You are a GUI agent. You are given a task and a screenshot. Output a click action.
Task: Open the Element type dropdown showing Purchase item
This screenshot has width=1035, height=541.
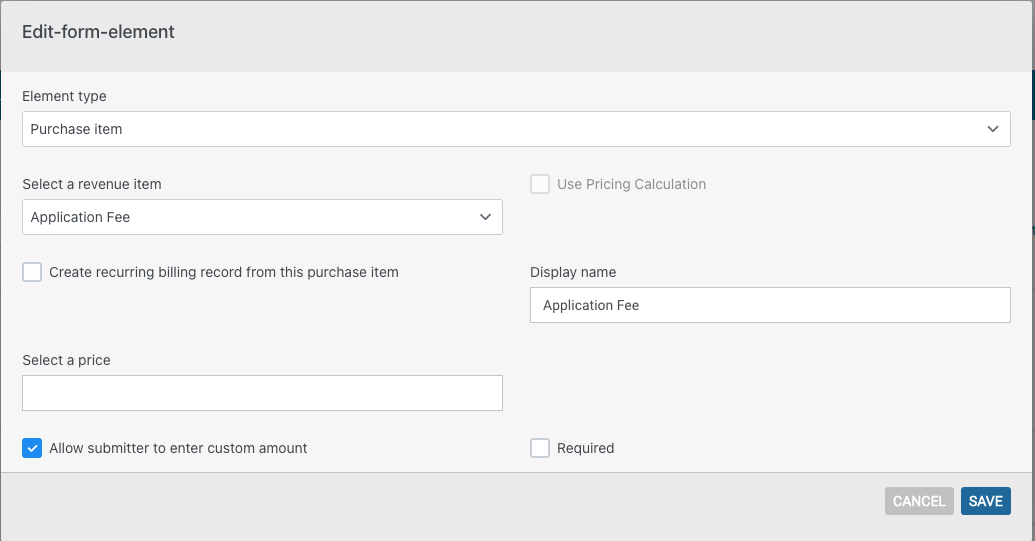pyautogui.click(x=516, y=129)
